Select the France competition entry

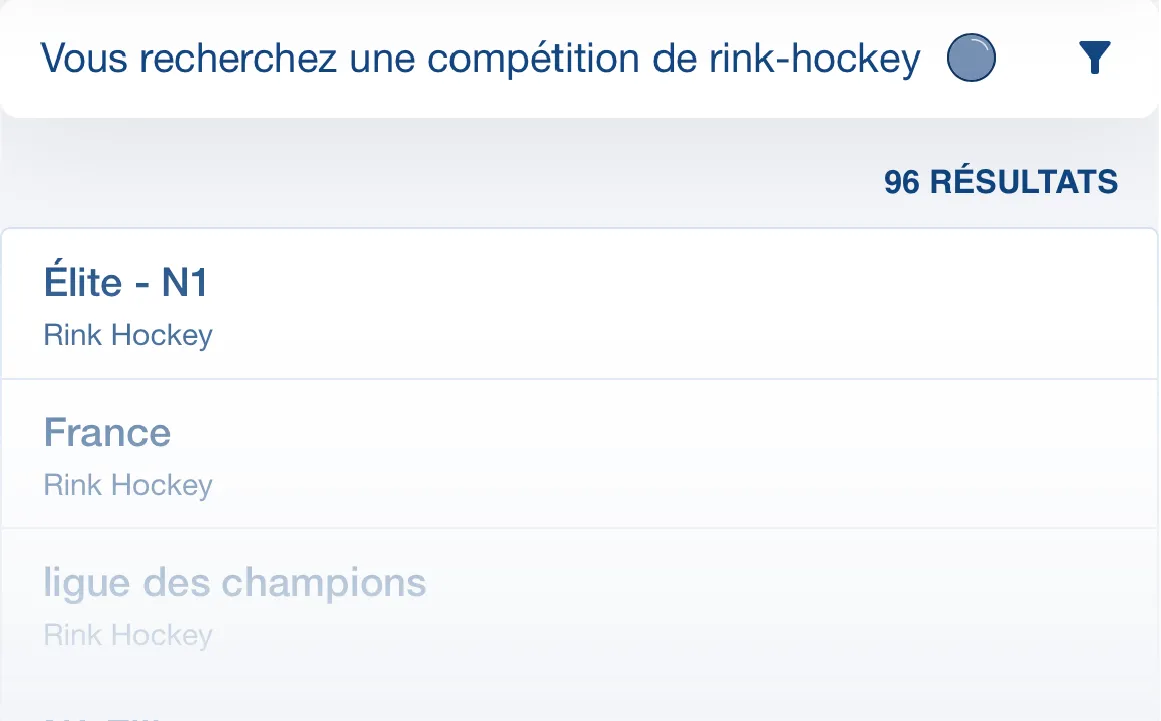(x=107, y=432)
